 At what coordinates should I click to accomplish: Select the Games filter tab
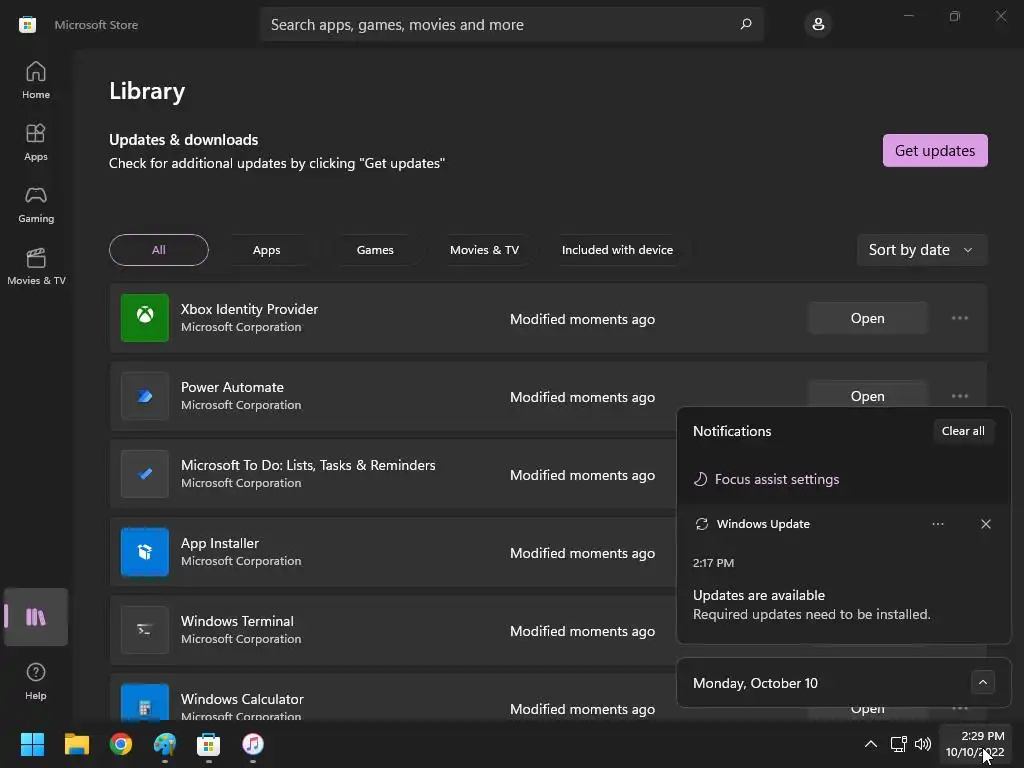point(375,249)
